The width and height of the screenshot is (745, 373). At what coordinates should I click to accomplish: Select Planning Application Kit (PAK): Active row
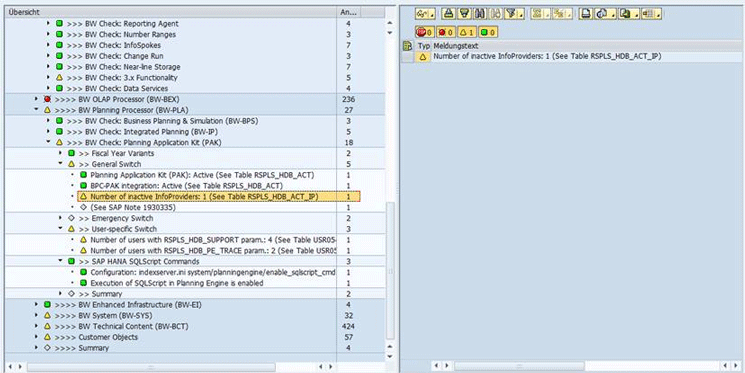202,175
